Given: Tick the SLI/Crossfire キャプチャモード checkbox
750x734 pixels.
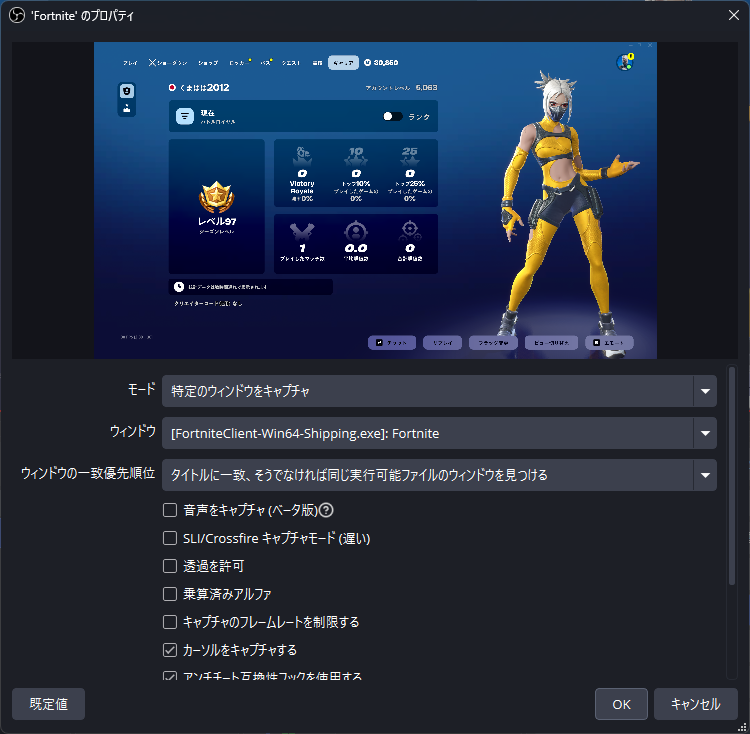Looking at the screenshot, I should coord(170,538).
